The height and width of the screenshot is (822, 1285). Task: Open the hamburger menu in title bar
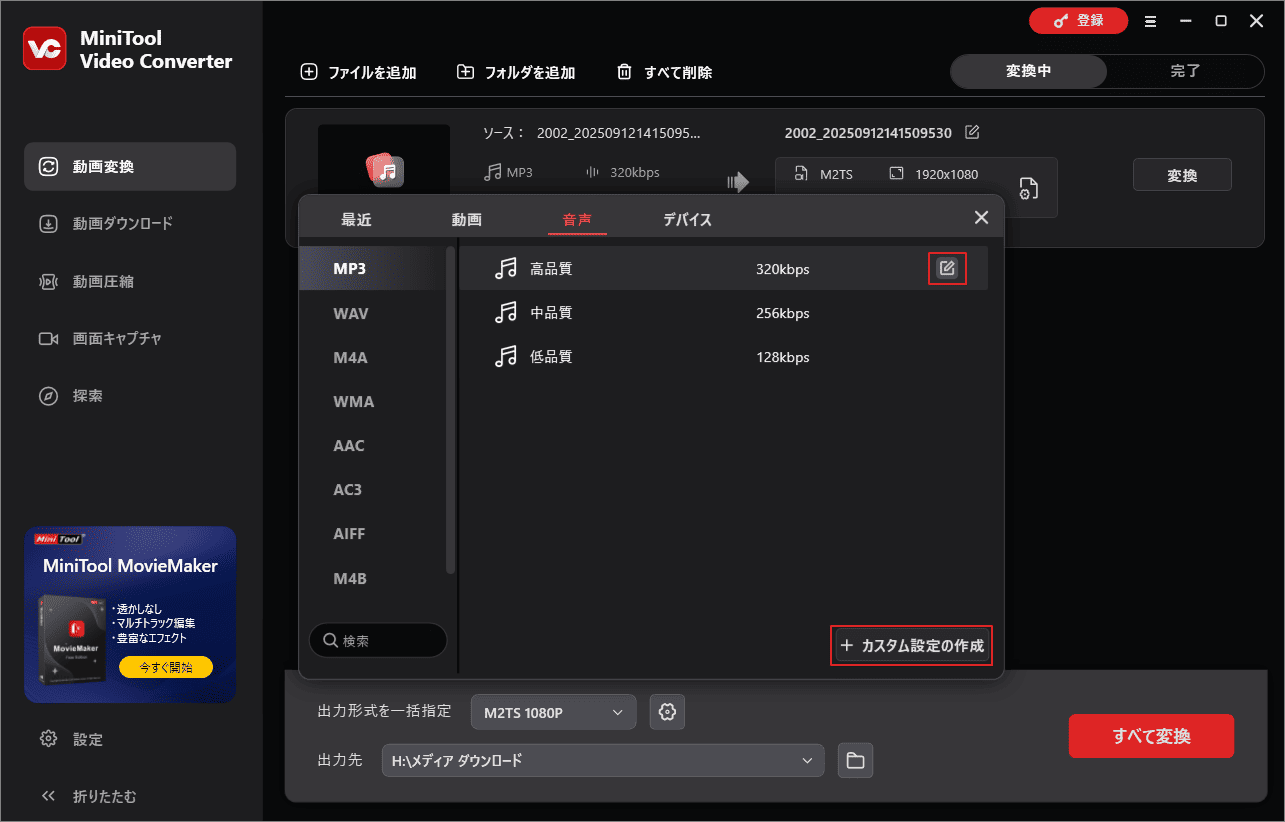tap(1151, 21)
